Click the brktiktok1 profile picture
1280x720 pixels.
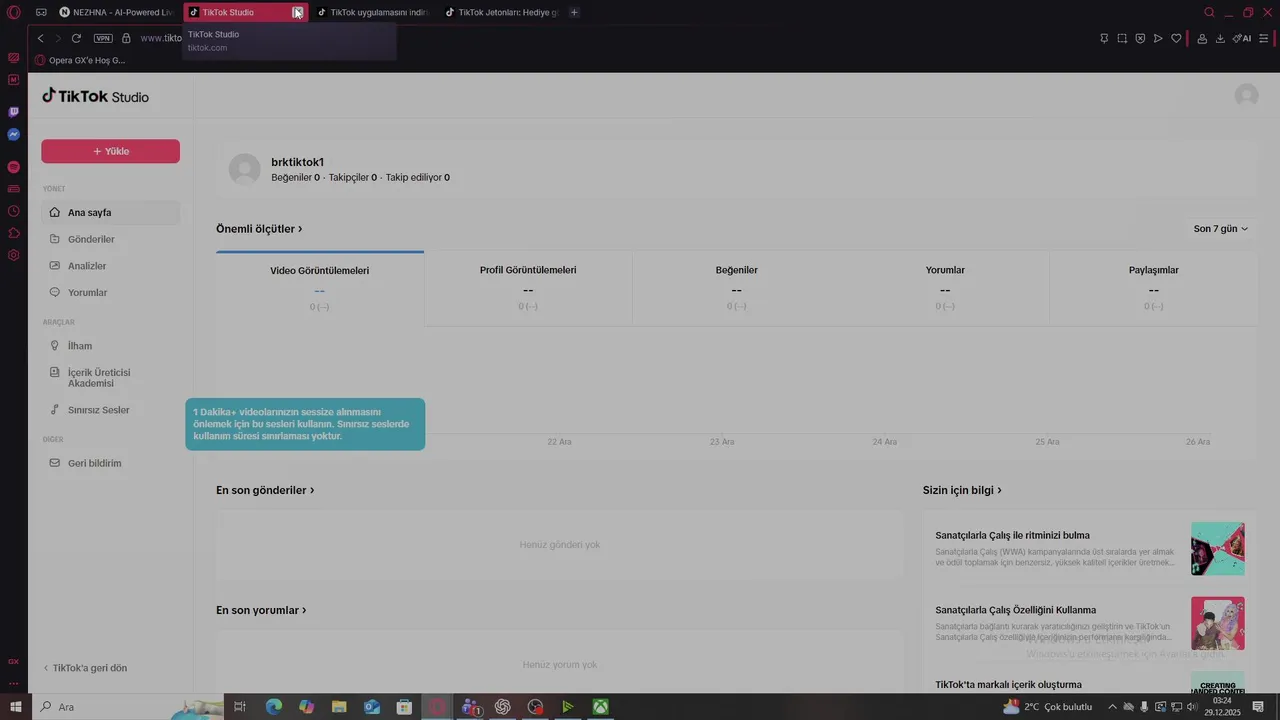245,169
